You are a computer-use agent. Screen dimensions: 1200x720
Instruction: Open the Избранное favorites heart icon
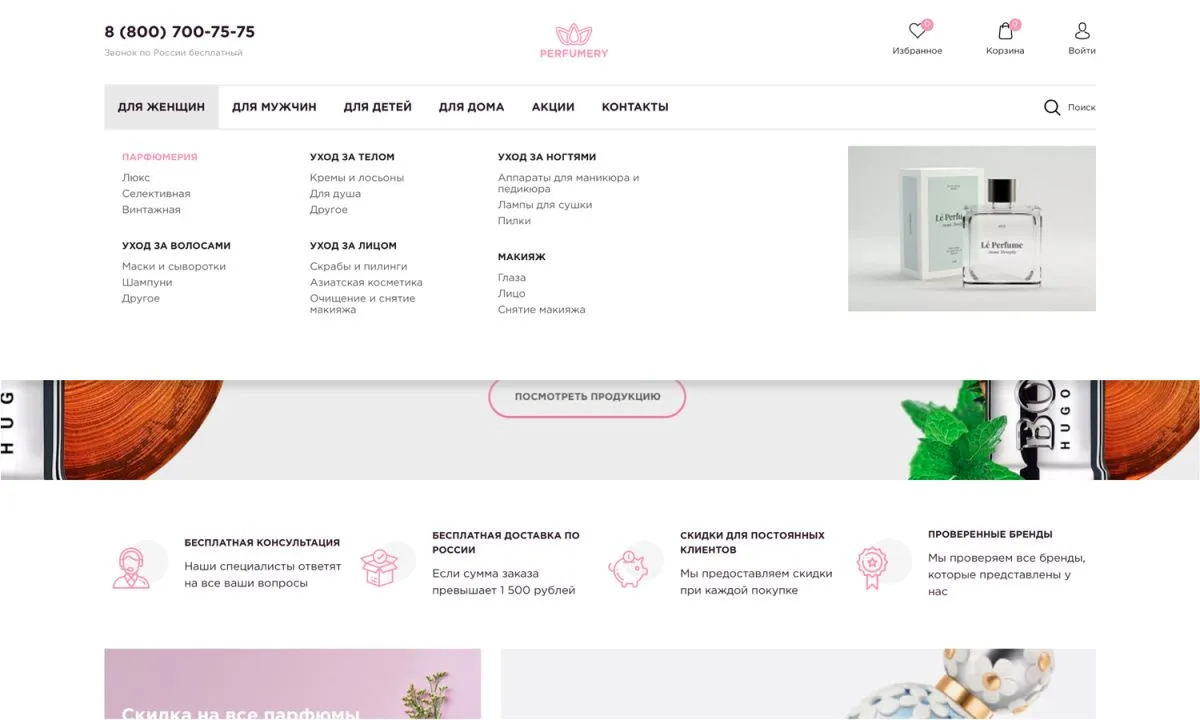pyautogui.click(x=916, y=32)
